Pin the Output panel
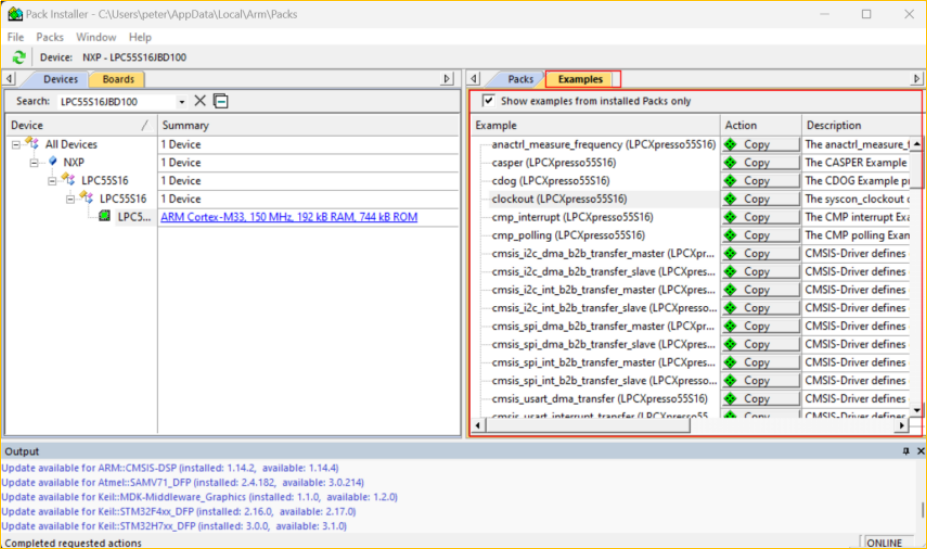This screenshot has width=928, height=550. point(906,452)
